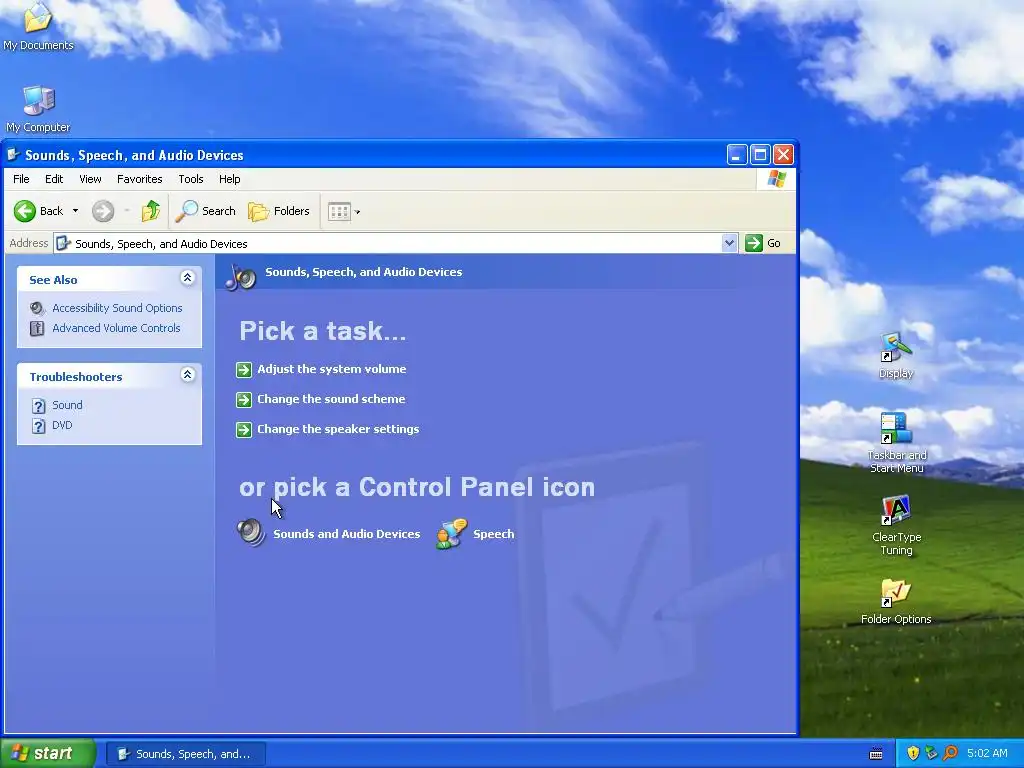Viewport: 1024px width, 768px height.
Task: Open the Sound troubleshooter link
Action: (x=67, y=405)
